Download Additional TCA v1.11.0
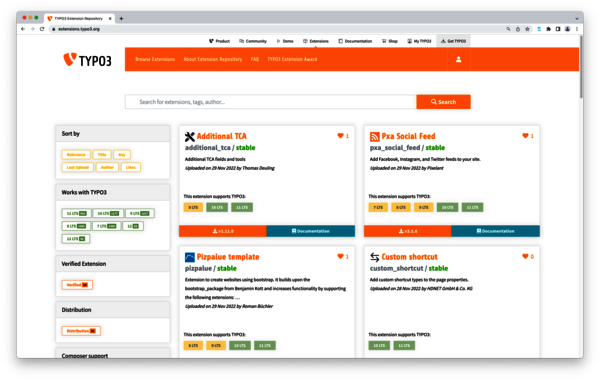600x380 pixels. (223, 231)
